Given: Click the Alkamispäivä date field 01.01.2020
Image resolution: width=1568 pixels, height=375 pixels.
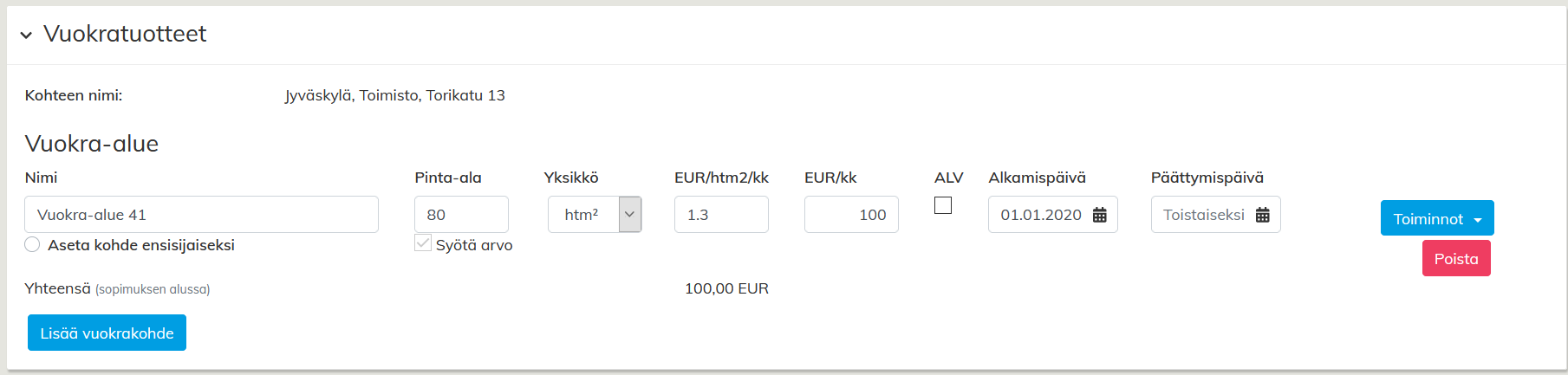Looking at the screenshot, I should [1040, 214].
